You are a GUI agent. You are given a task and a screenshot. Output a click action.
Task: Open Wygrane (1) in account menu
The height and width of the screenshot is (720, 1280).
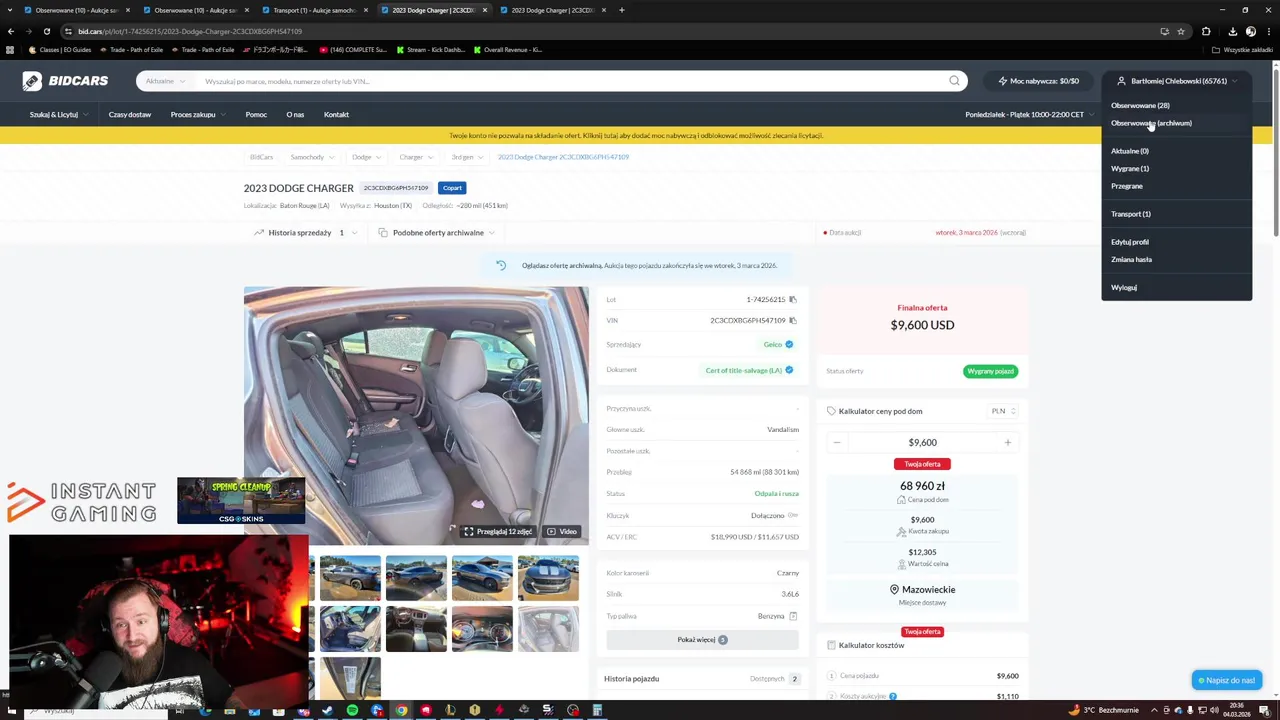click(1130, 168)
